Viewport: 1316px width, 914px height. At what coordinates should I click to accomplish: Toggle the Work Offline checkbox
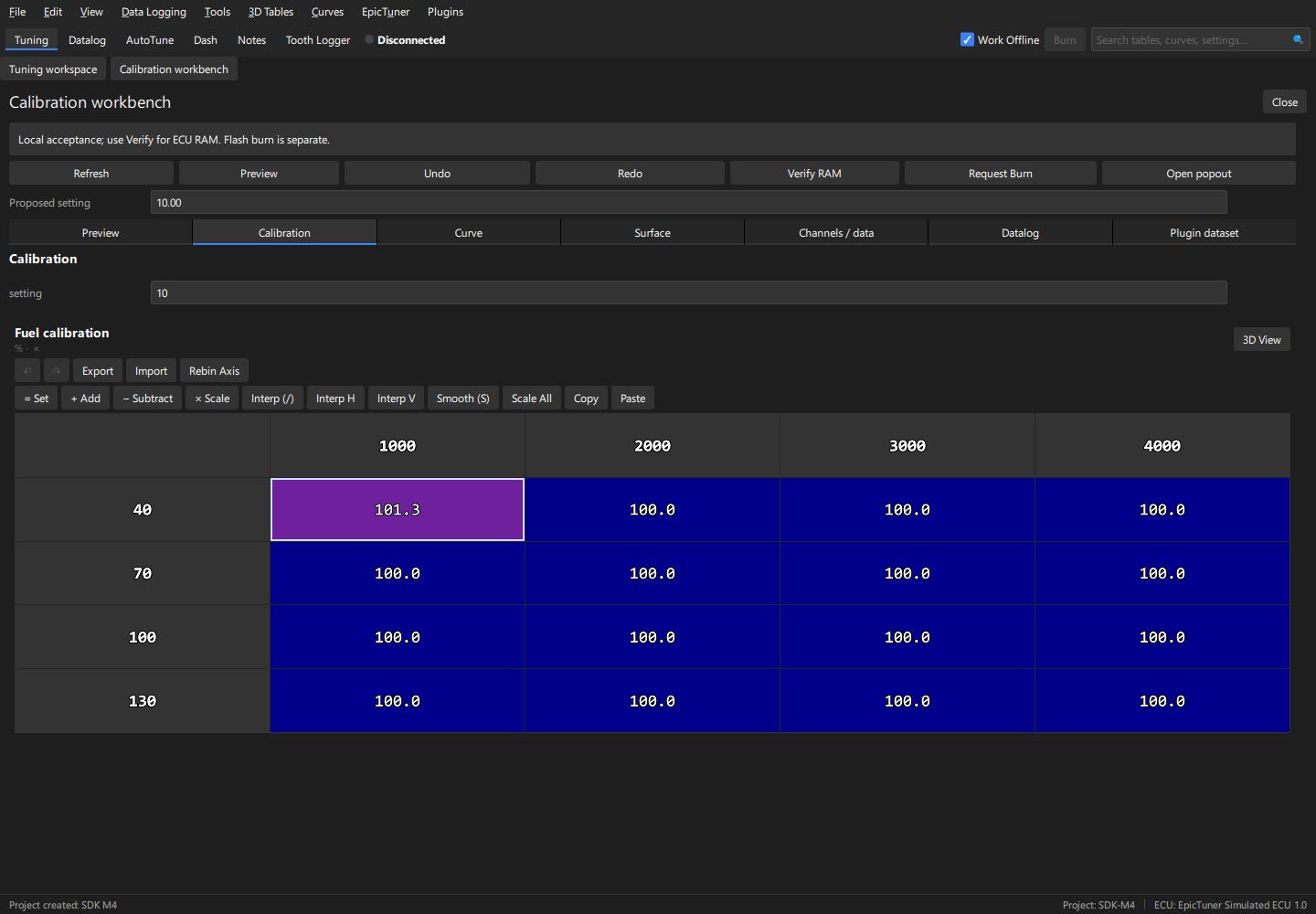coord(967,39)
